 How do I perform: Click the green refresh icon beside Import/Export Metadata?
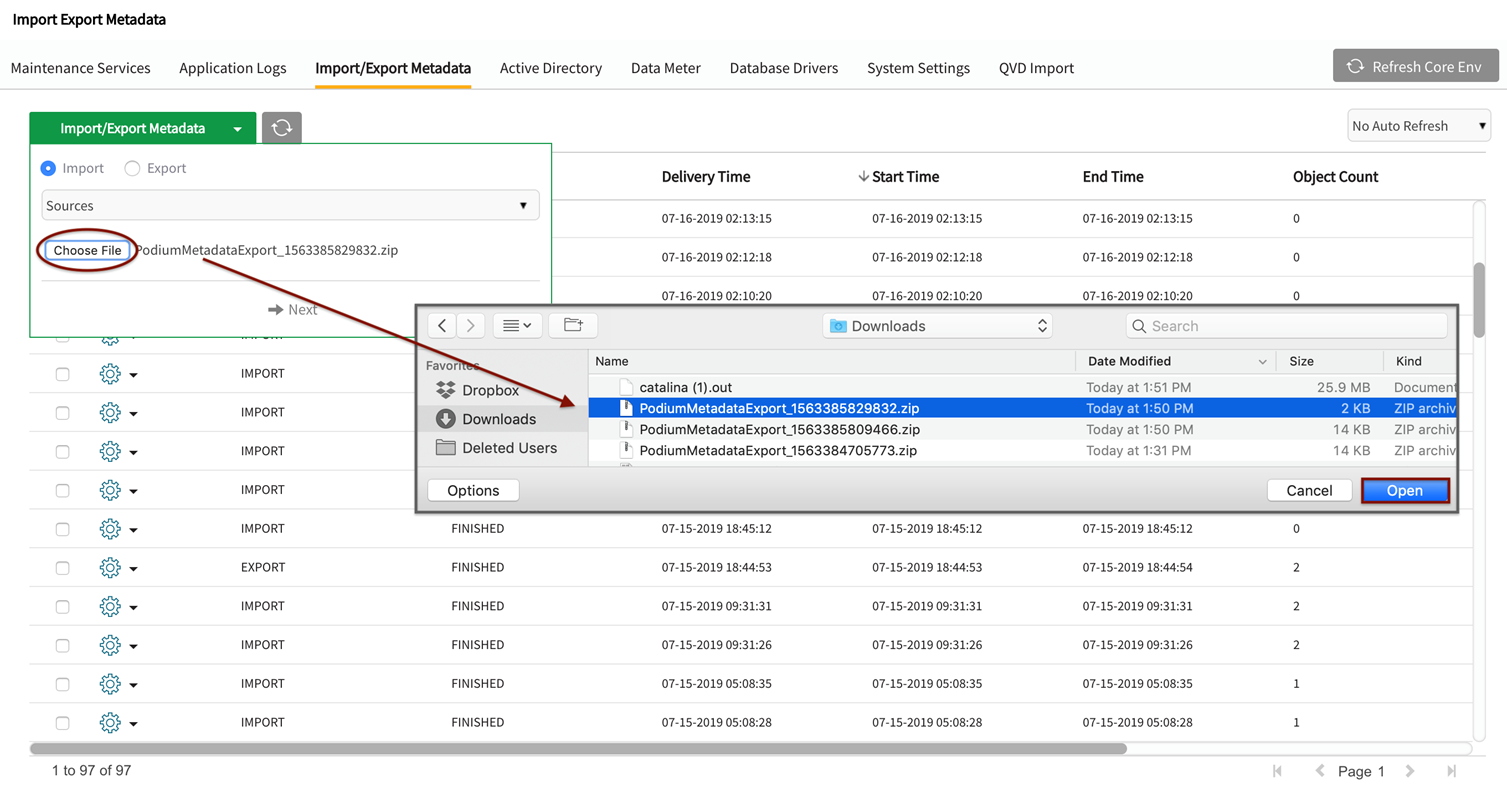click(x=282, y=128)
